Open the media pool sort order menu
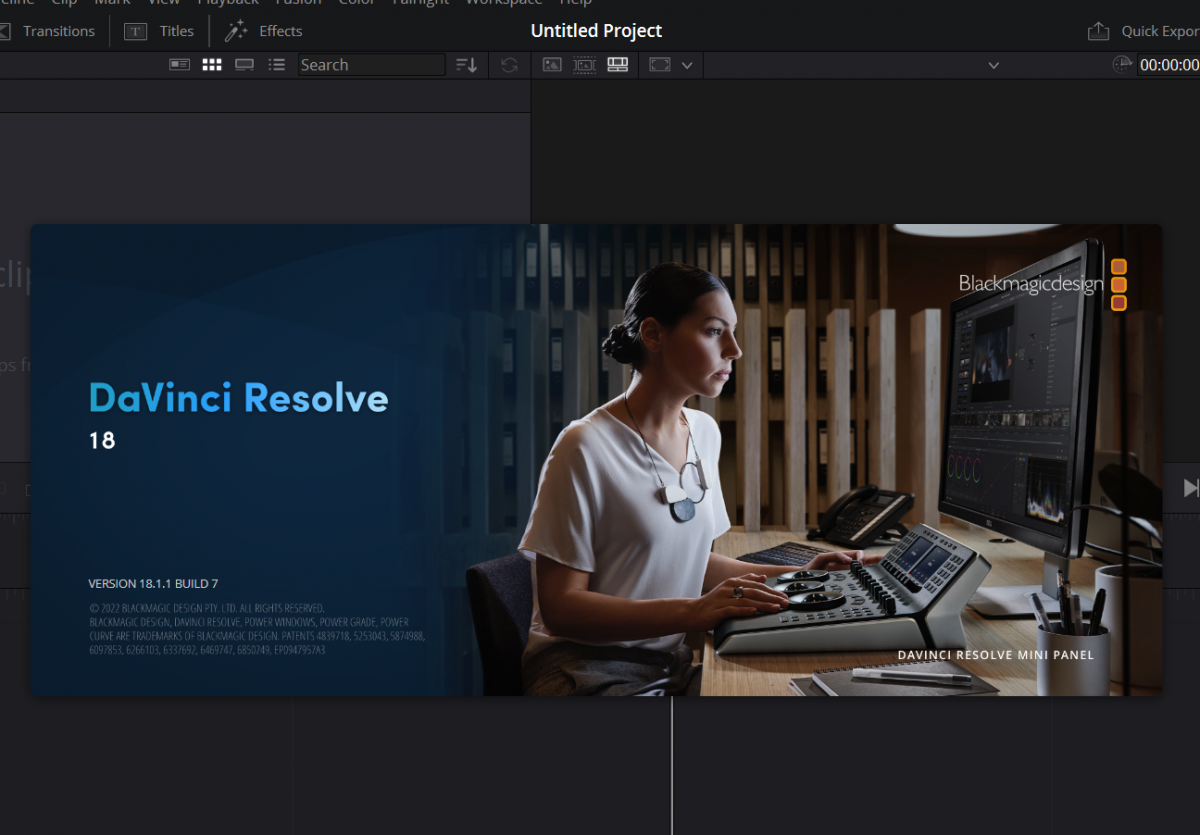 (x=466, y=65)
